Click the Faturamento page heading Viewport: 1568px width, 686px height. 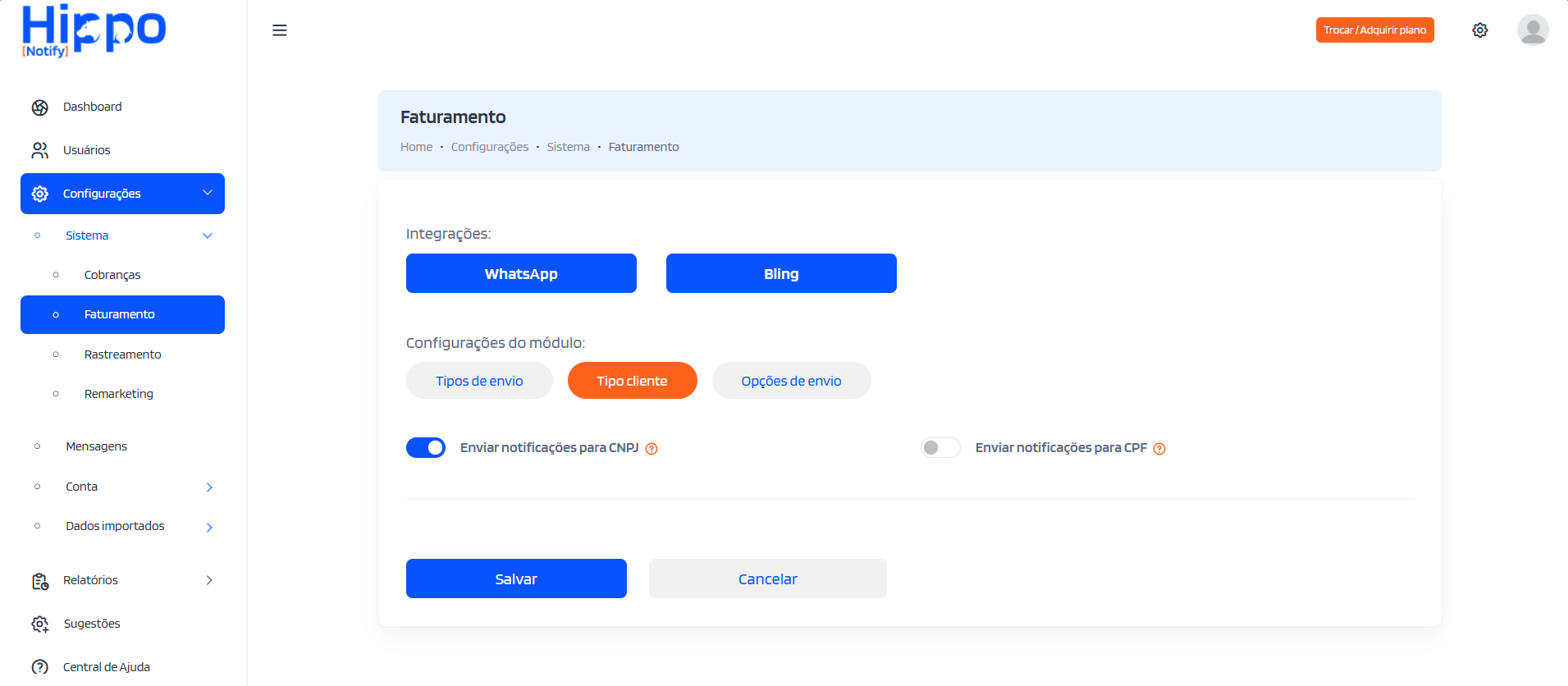click(453, 117)
